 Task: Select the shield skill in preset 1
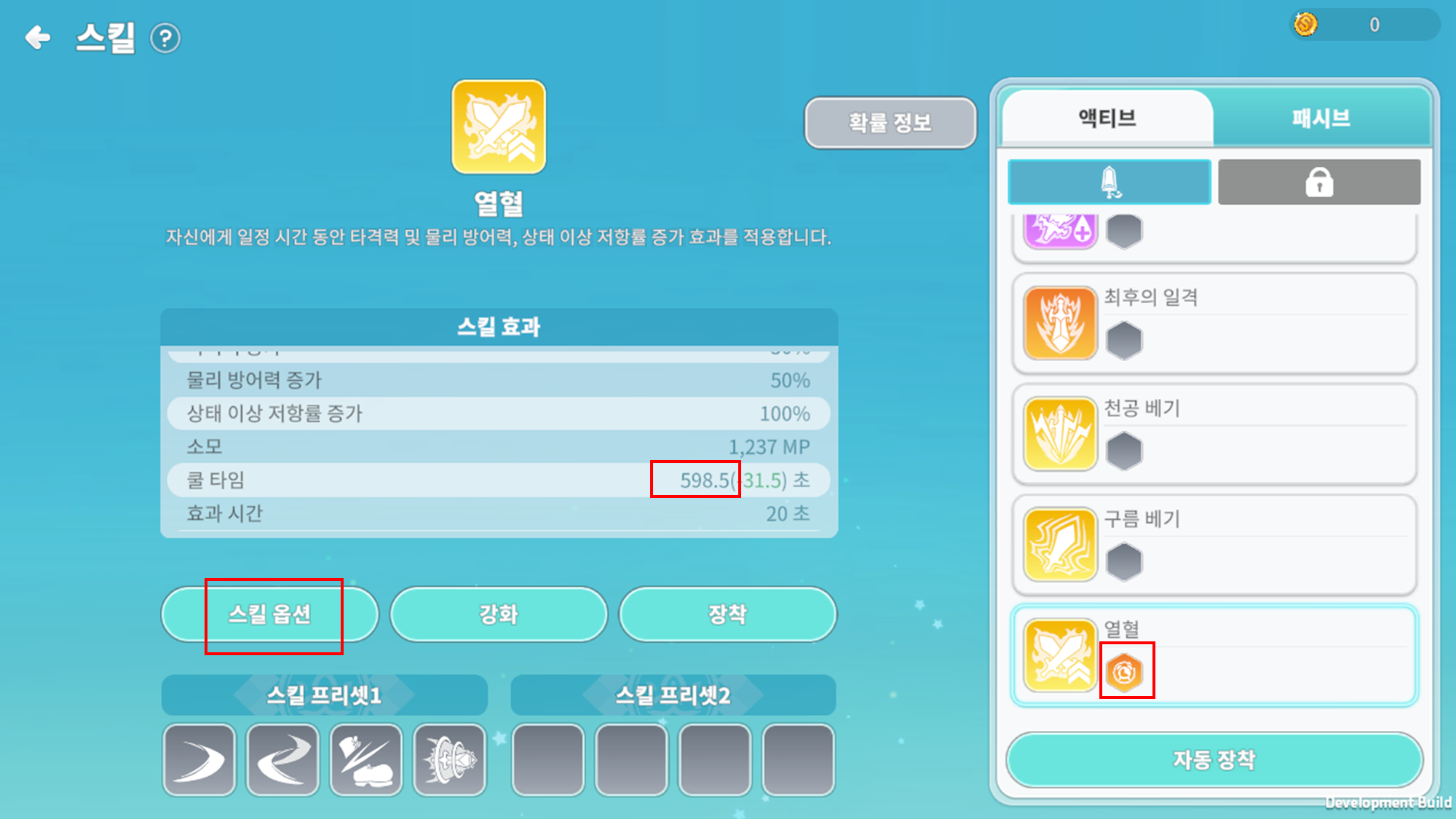pos(450,759)
